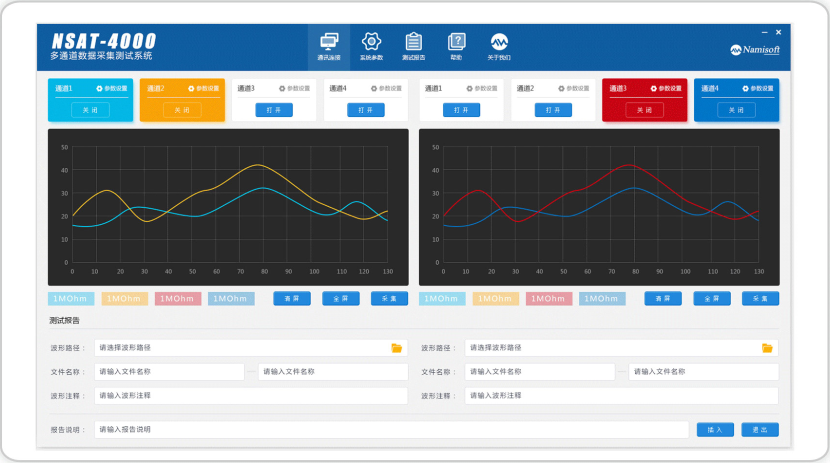
Task: Click 清屏 button under the left chart
Action: 292,299
